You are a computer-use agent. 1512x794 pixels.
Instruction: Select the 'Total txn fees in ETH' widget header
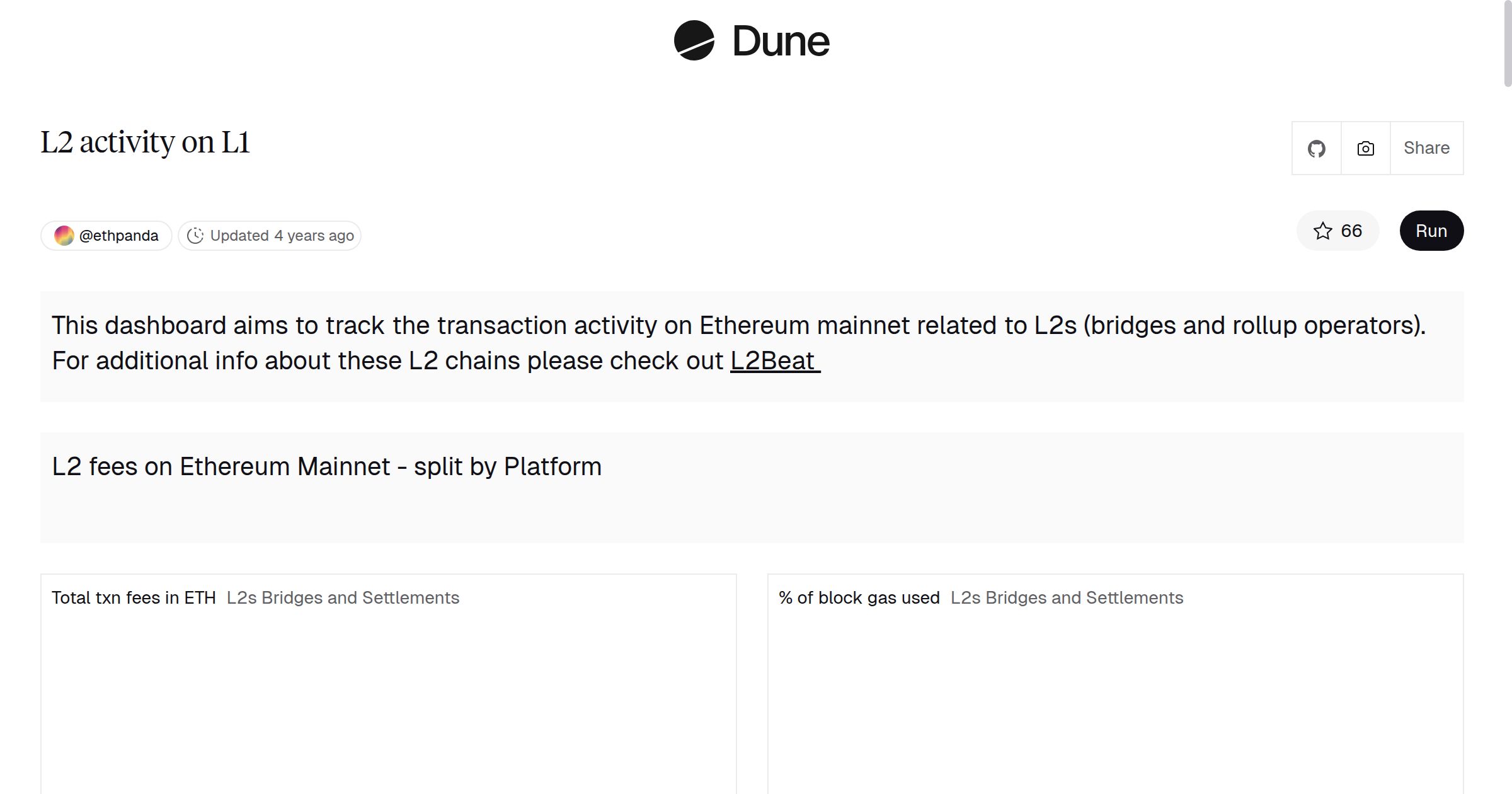(x=134, y=597)
